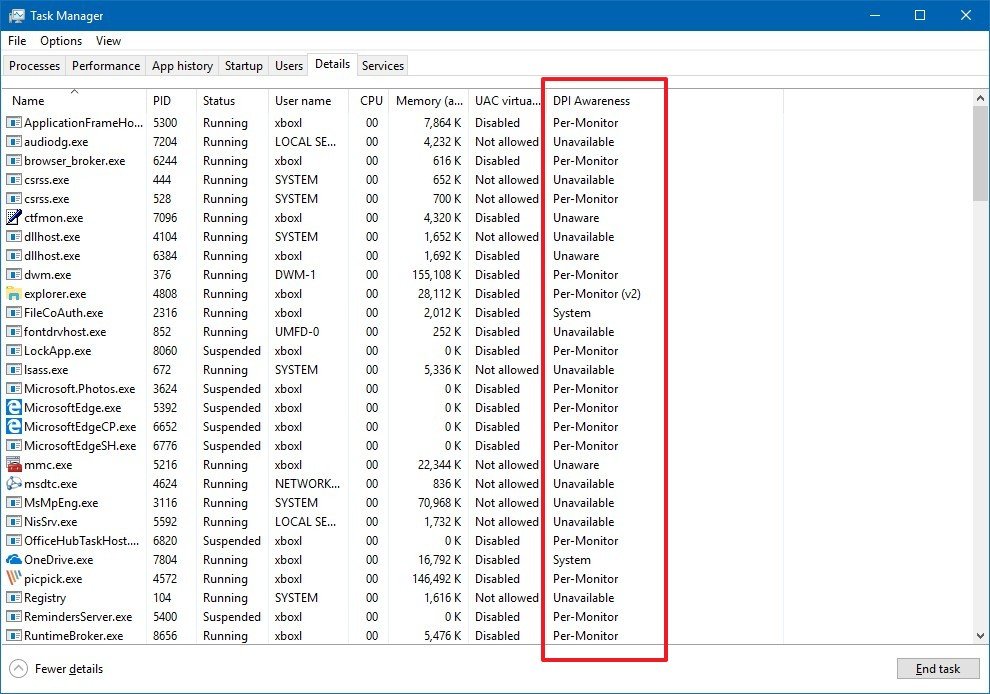The height and width of the screenshot is (694, 990).
Task: Select PID 4808 cell
Action: pos(165,294)
